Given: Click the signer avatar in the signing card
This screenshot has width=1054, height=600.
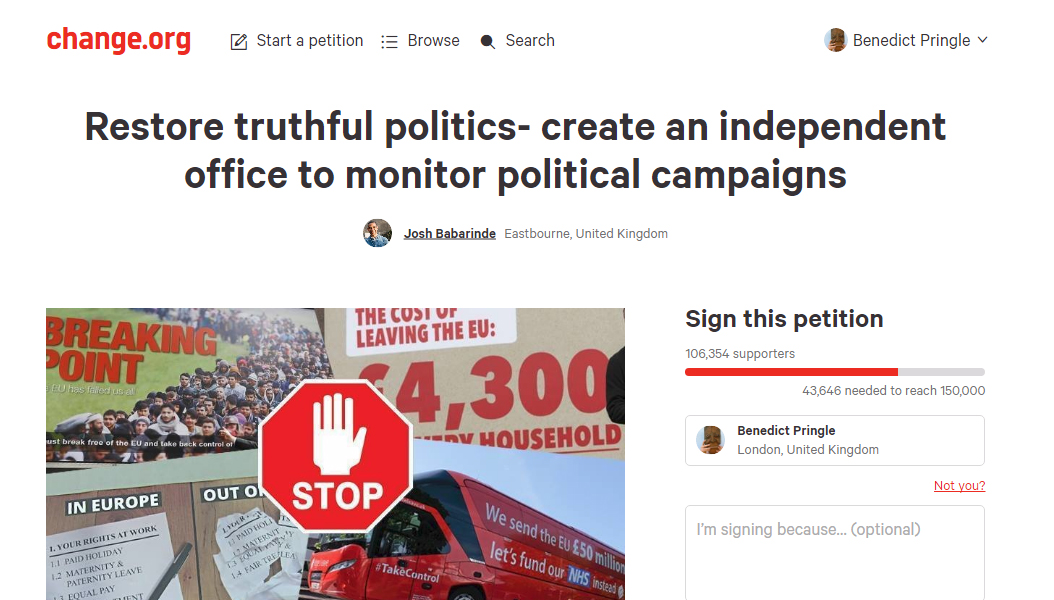Looking at the screenshot, I should coord(711,440).
